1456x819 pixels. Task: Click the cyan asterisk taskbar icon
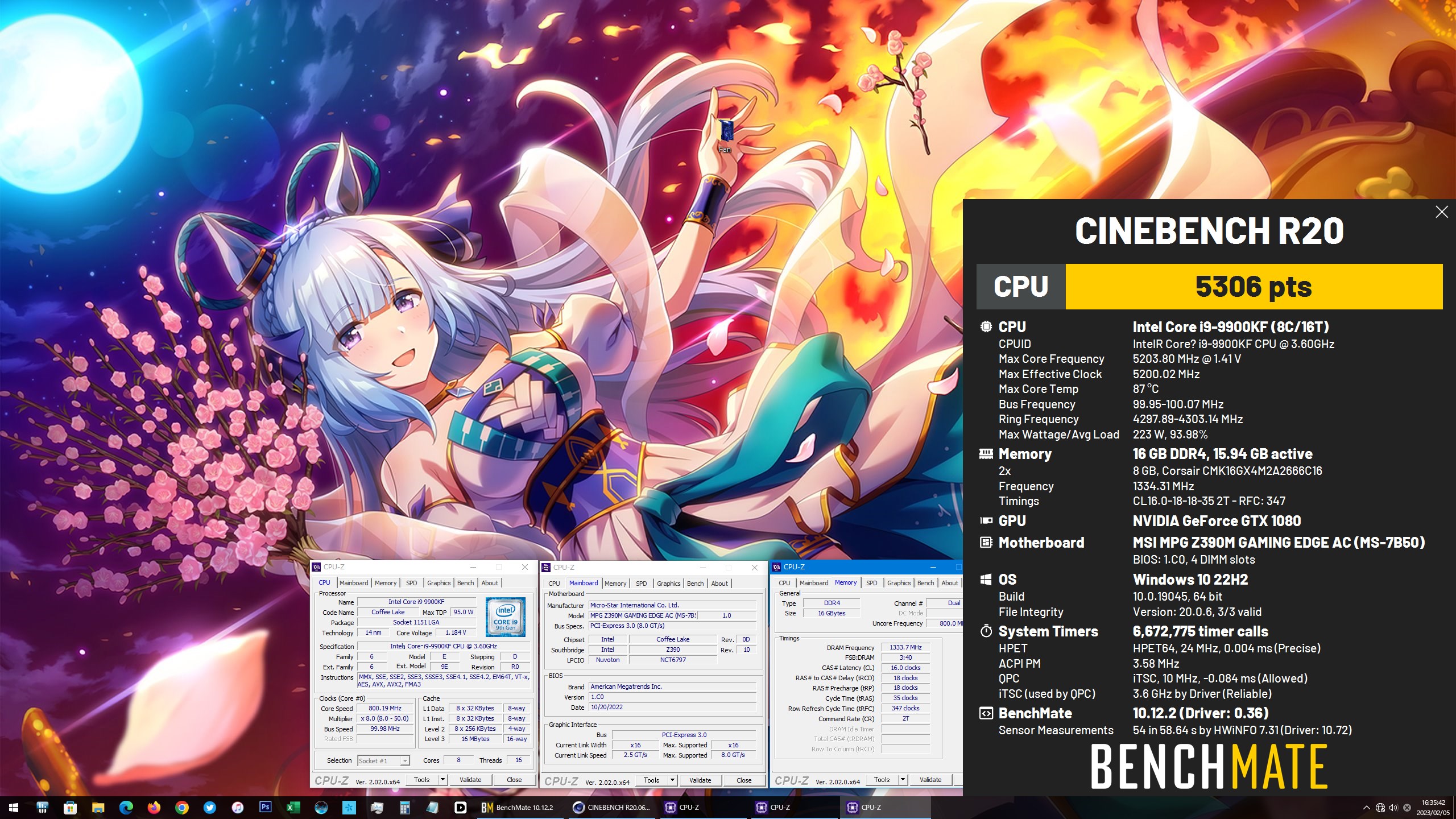click(x=349, y=807)
